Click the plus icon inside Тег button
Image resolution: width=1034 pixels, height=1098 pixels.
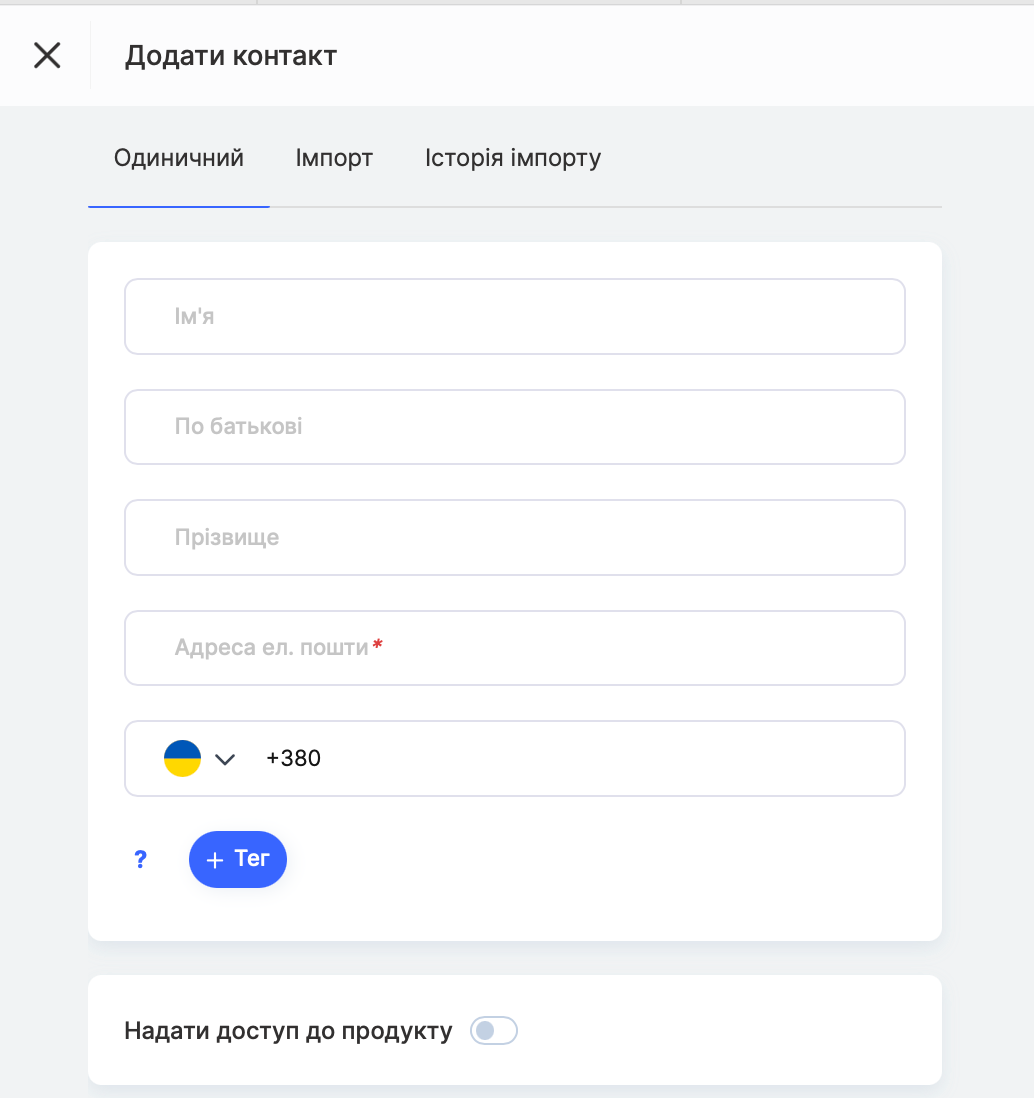215,860
